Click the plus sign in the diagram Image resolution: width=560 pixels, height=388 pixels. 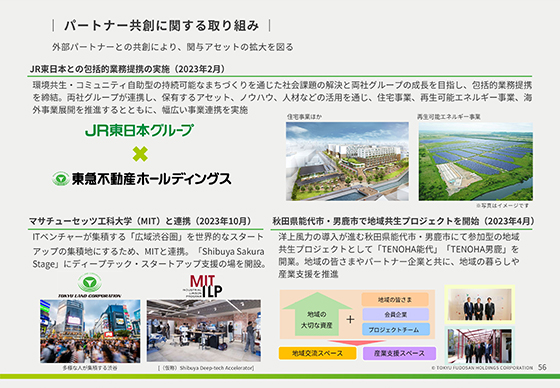[350, 319]
